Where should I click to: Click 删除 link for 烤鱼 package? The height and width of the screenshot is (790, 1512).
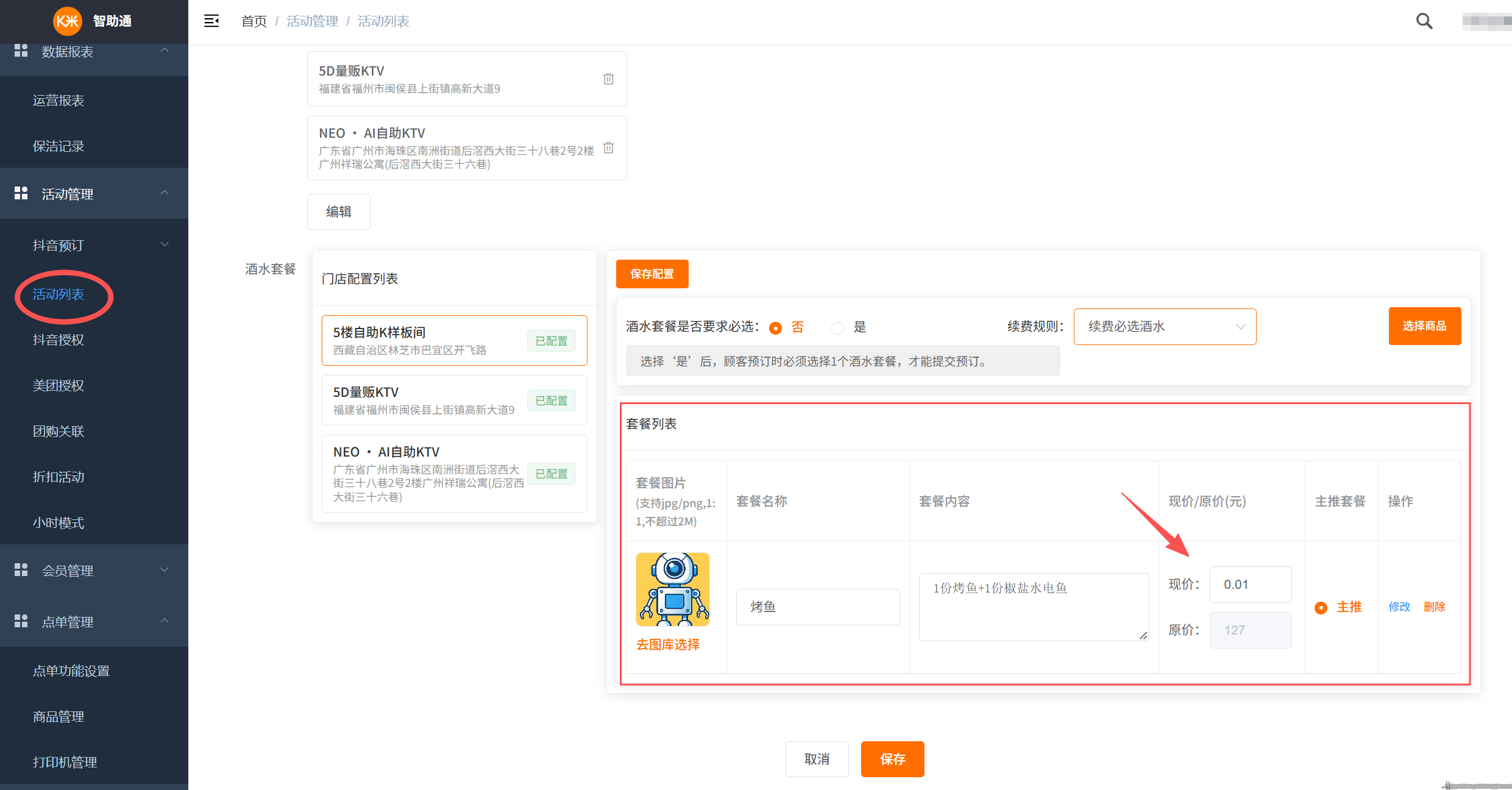[x=1434, y=607]
